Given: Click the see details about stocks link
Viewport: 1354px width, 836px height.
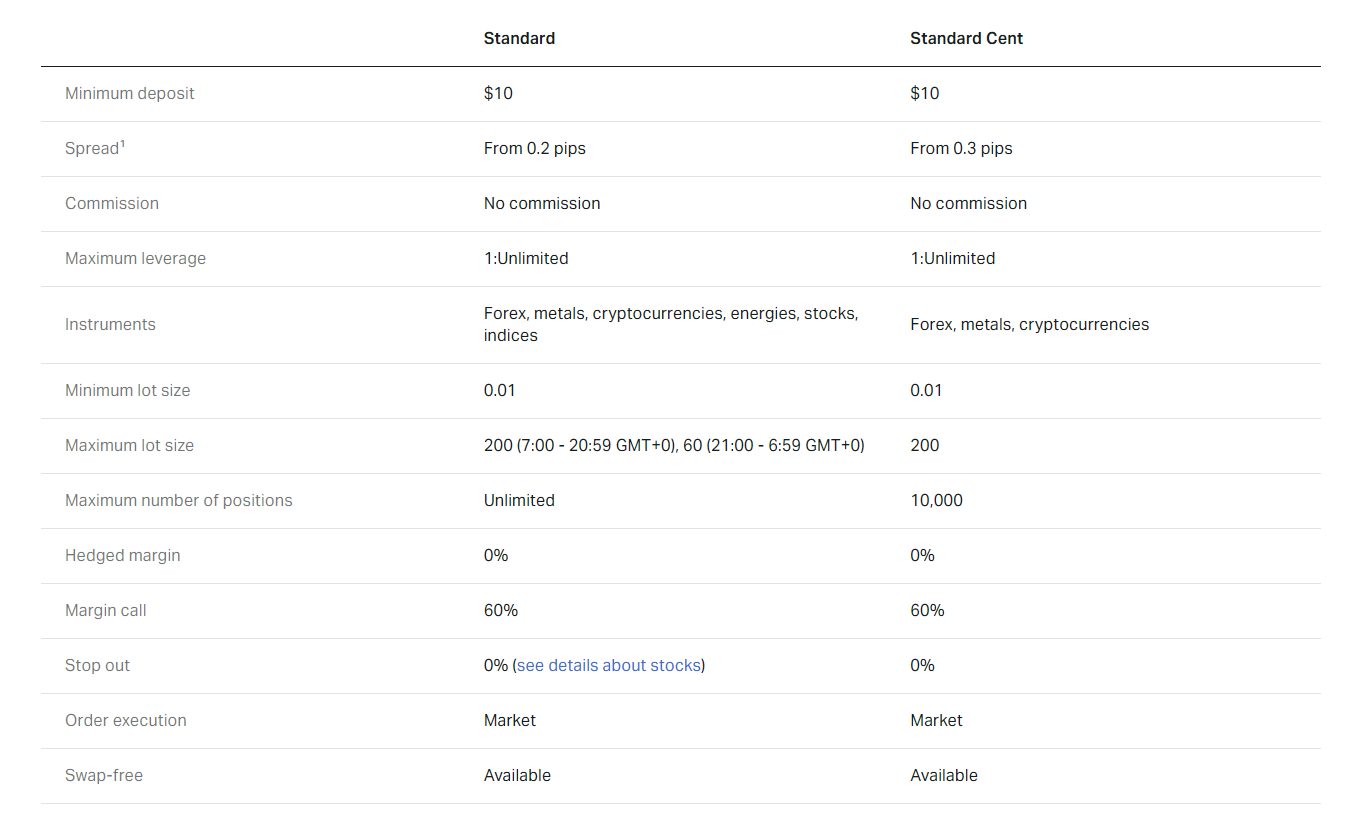Looking at the screenshot, I should [608, 665].
